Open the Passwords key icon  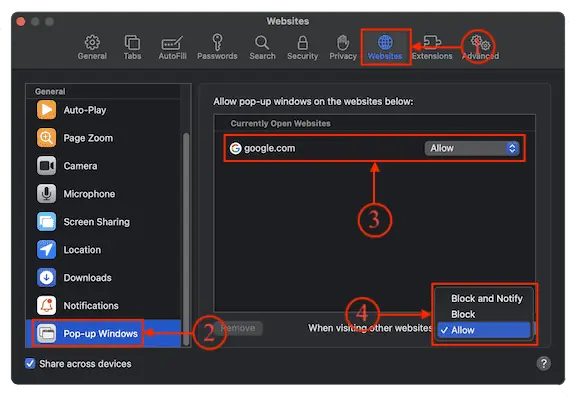tap(217, 43)
